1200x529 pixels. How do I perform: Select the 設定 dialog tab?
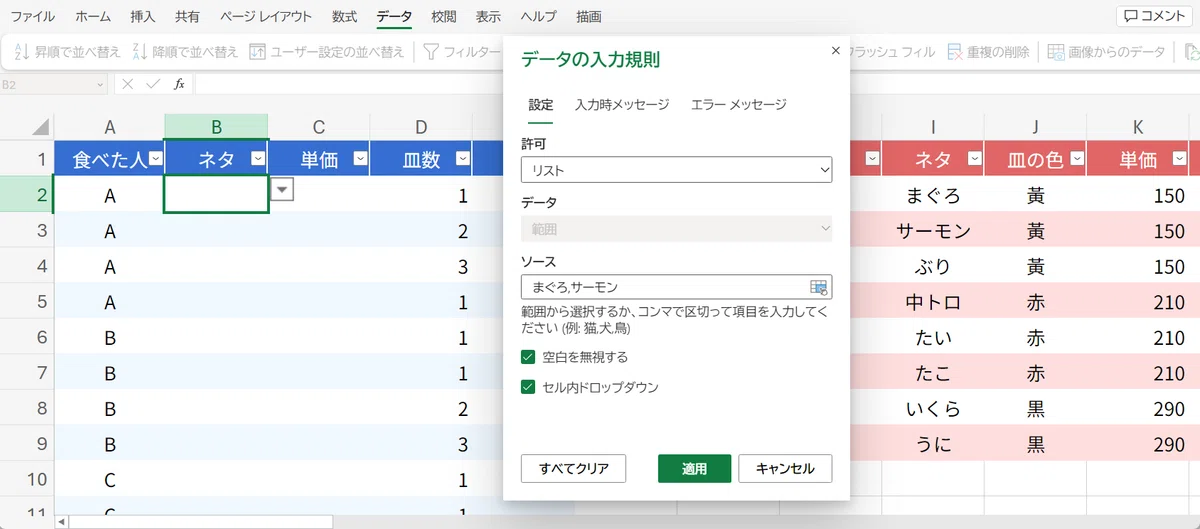point(541,104)
